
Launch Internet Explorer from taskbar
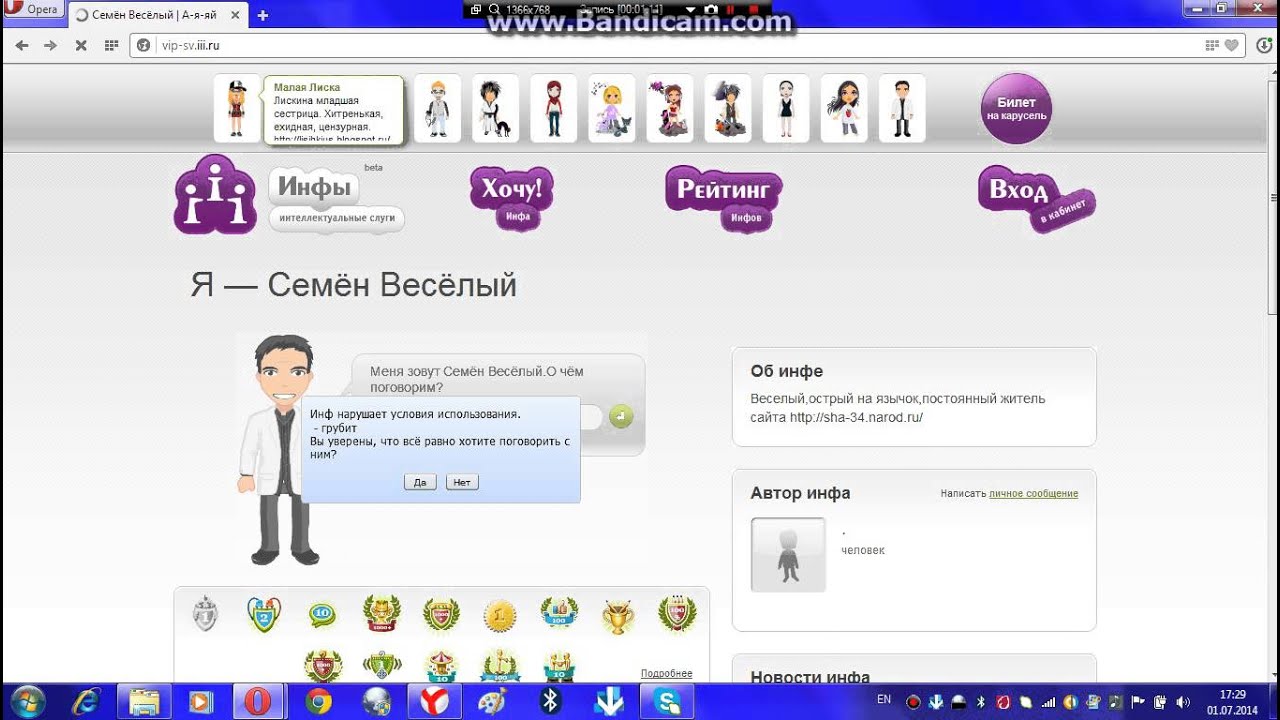point(87,702)
